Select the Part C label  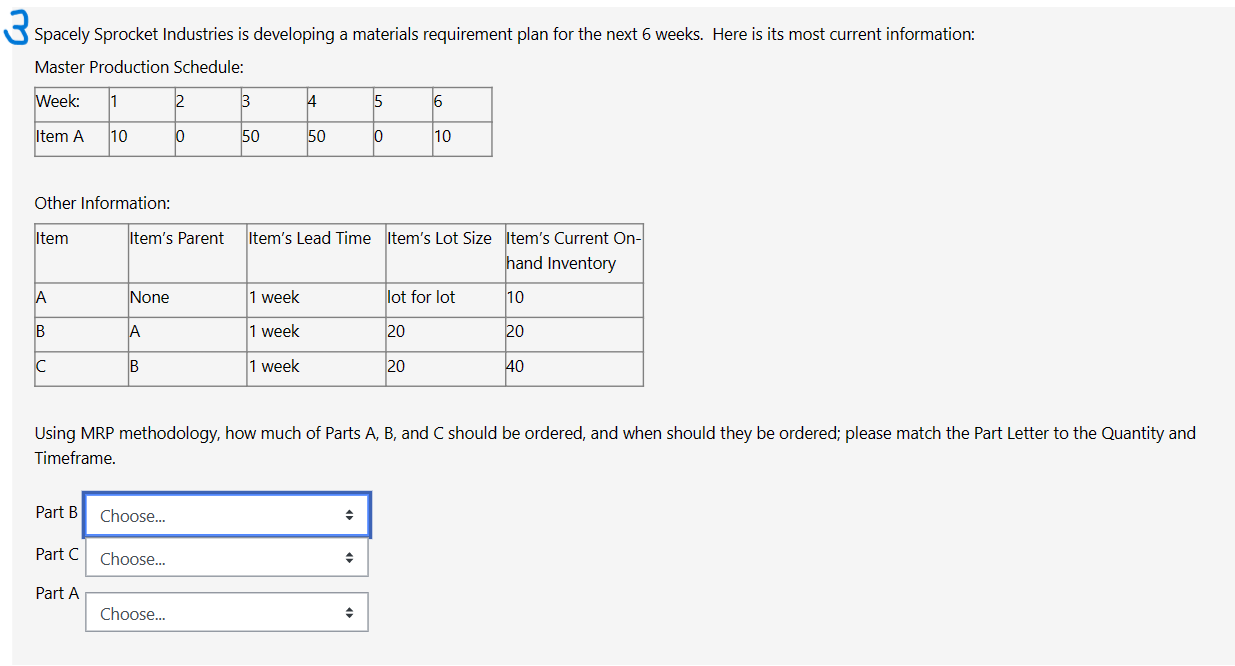pos(55,554)
